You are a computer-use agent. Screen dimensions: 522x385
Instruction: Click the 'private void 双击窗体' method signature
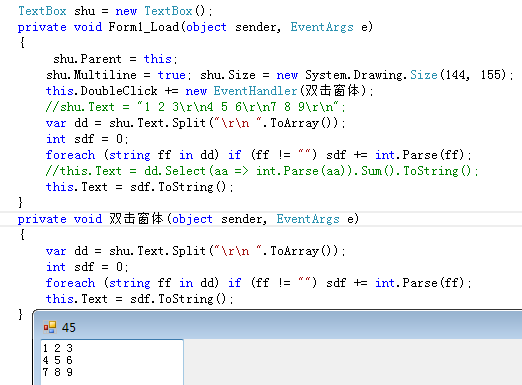188,219
